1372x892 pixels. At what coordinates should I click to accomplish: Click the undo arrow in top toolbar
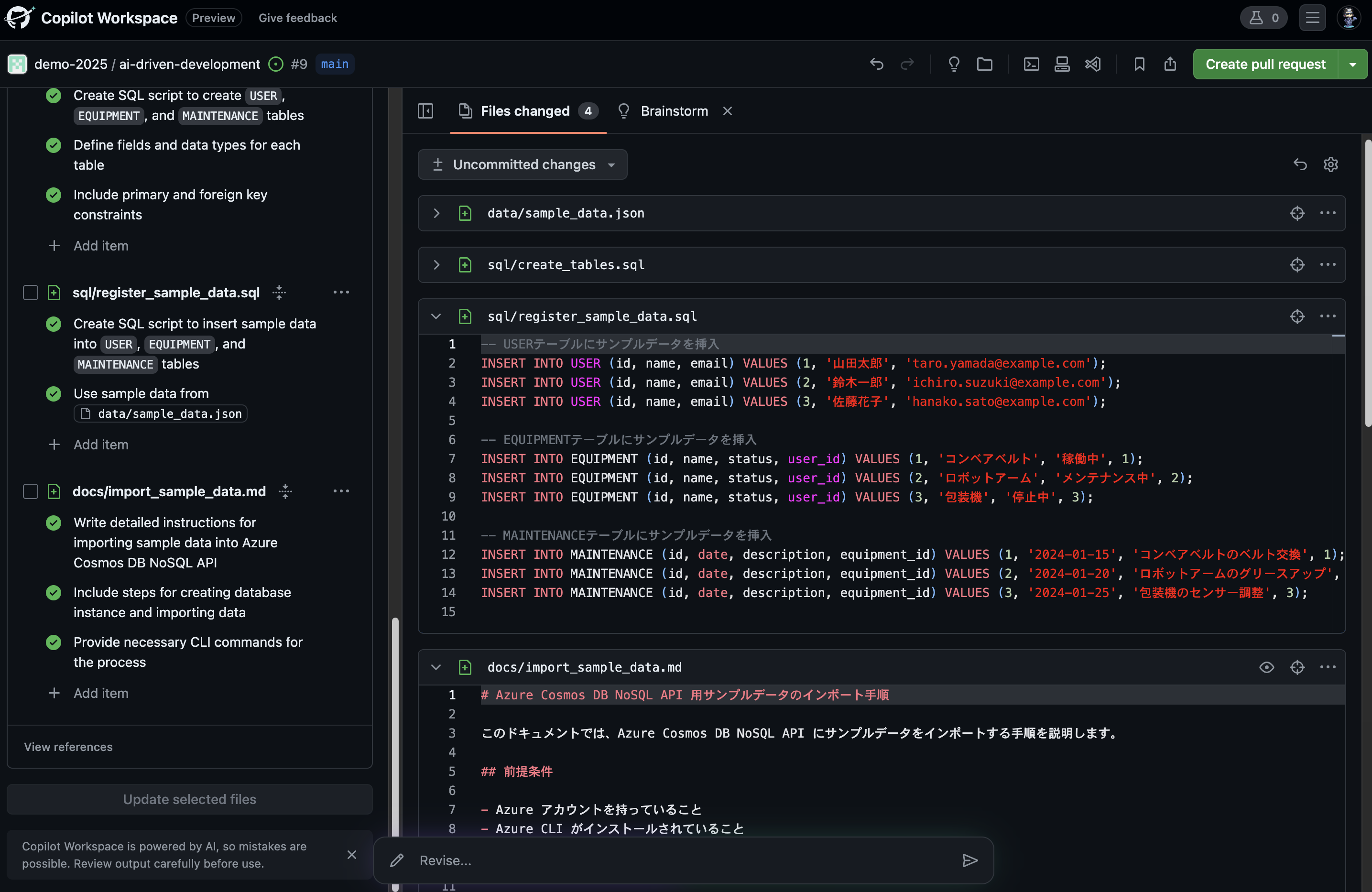[x=876, y=64]
